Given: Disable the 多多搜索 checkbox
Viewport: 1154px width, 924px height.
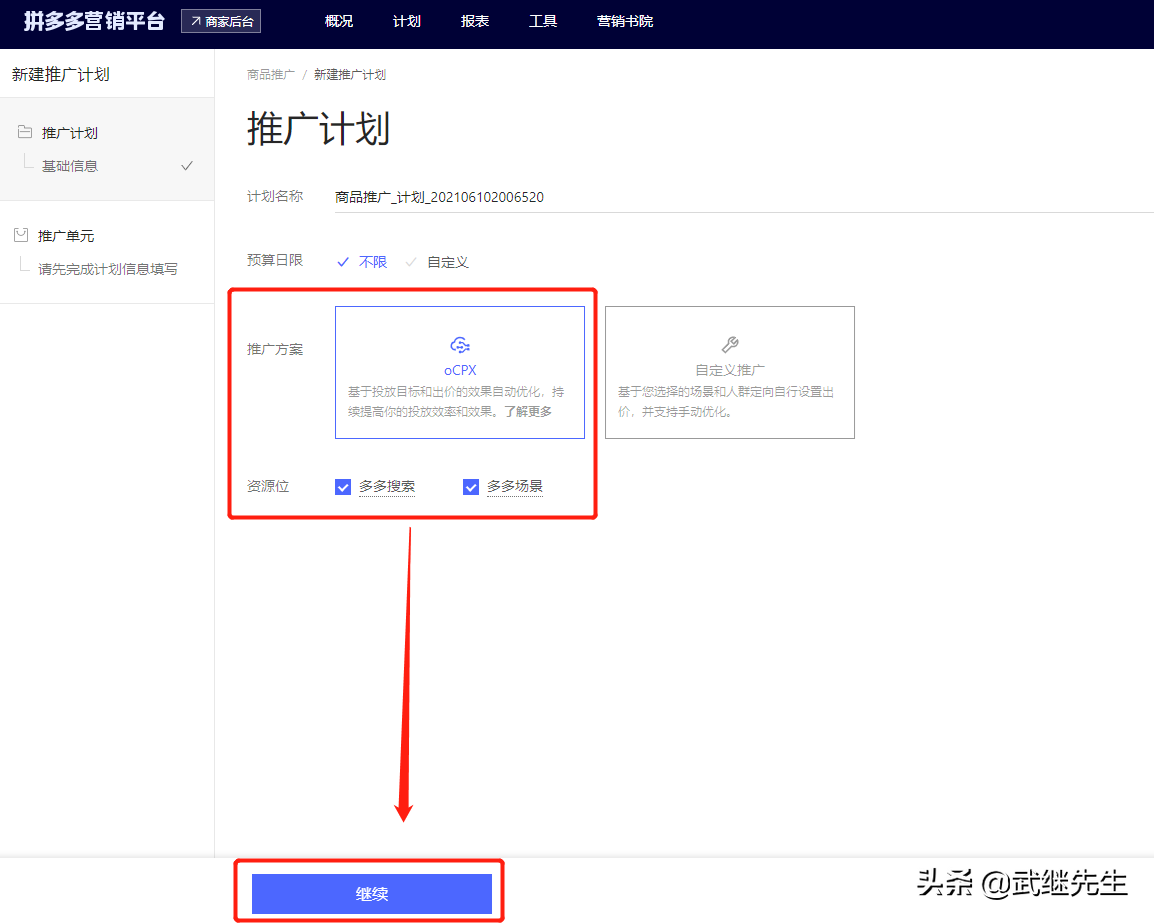Looking at the screenshot, I should (343, 486).
